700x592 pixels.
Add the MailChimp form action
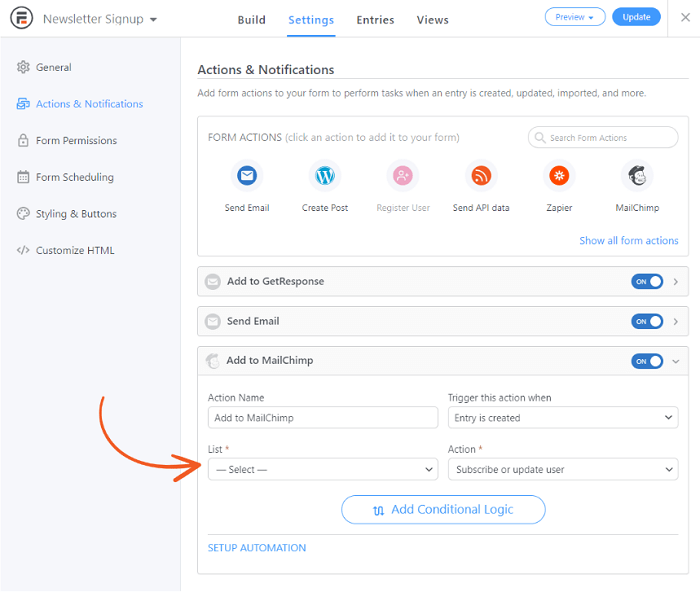pyautogui.click(x=637, y=175)
